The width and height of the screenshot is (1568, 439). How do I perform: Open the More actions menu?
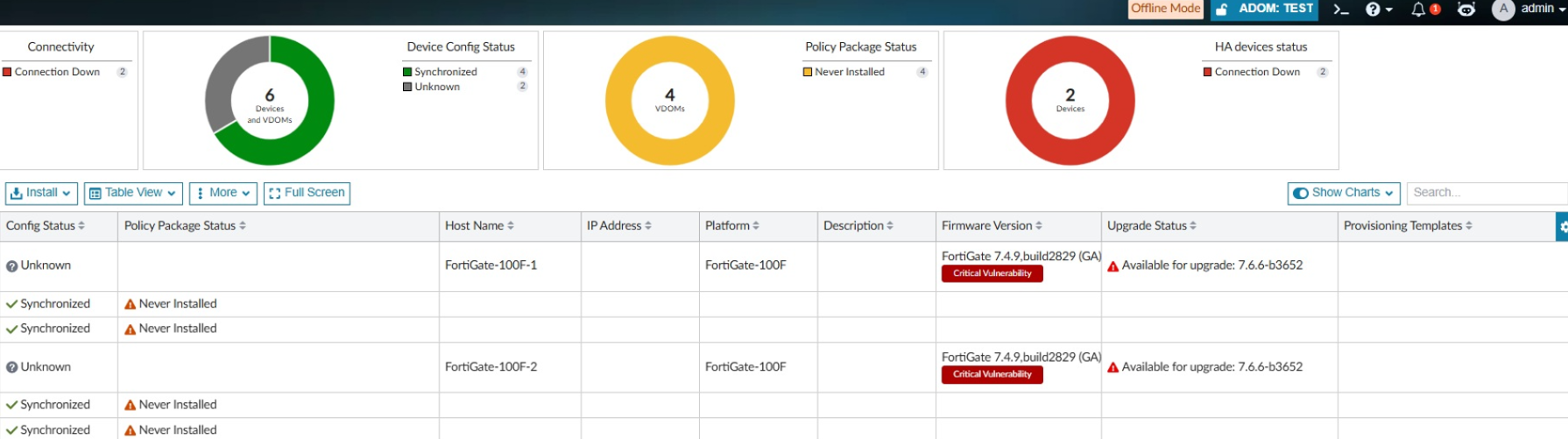[x=222, y=193]
